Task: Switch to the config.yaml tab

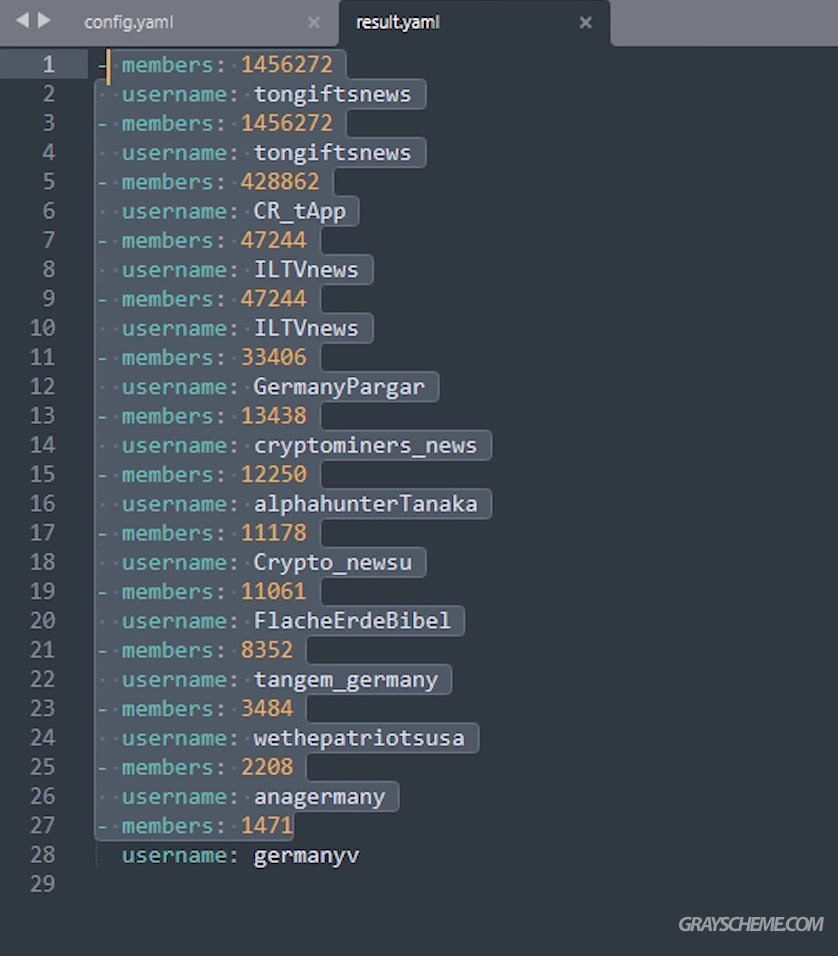Action: [x=129, y=23]
